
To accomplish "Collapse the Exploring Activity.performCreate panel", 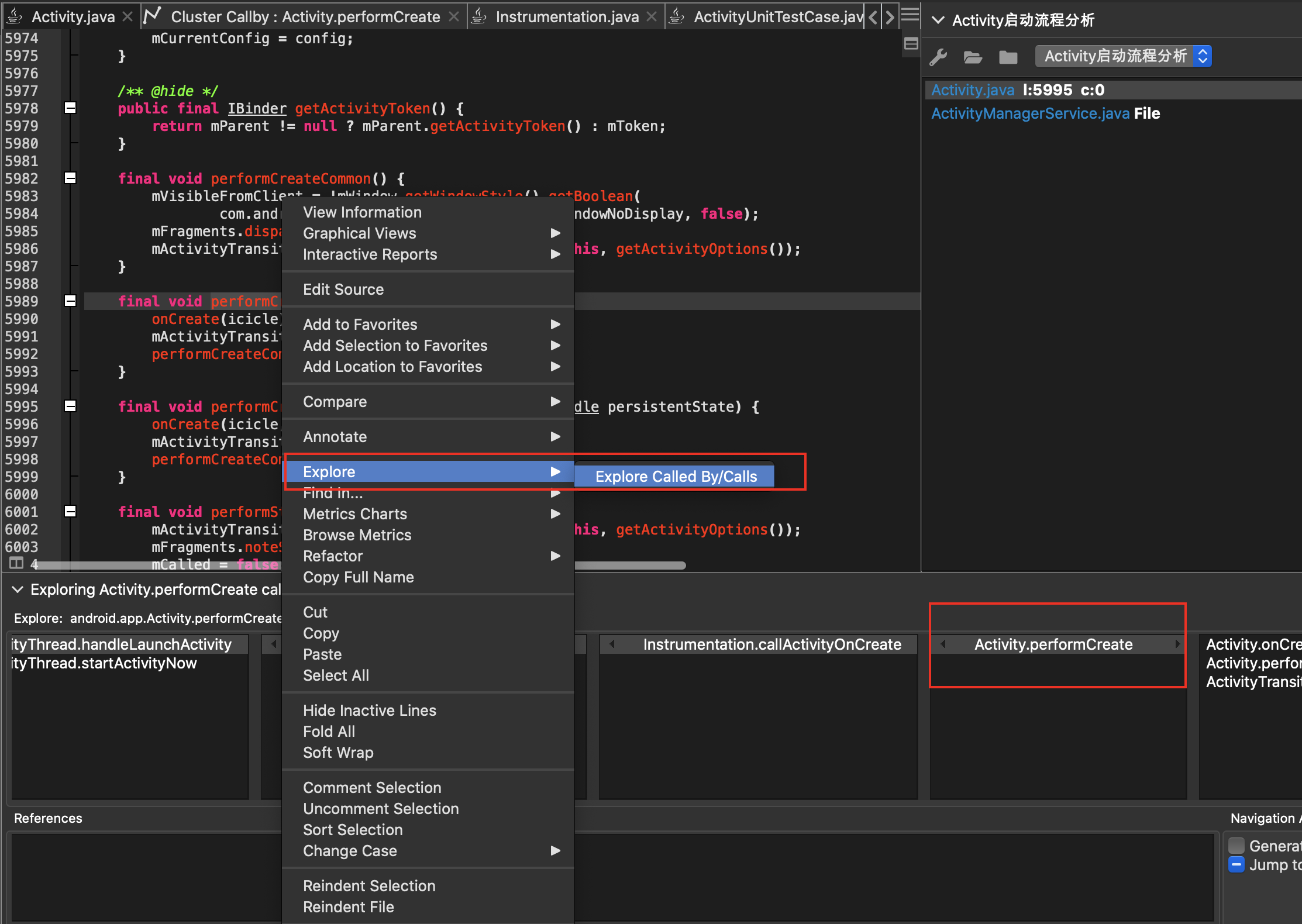I will pyautogui.click(x=18, y=589).
